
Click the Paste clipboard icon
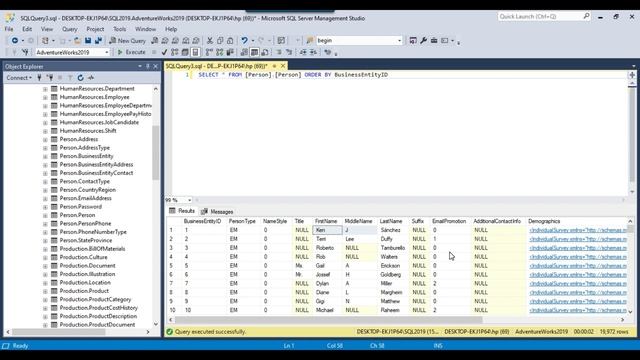[x=230, y=40]
